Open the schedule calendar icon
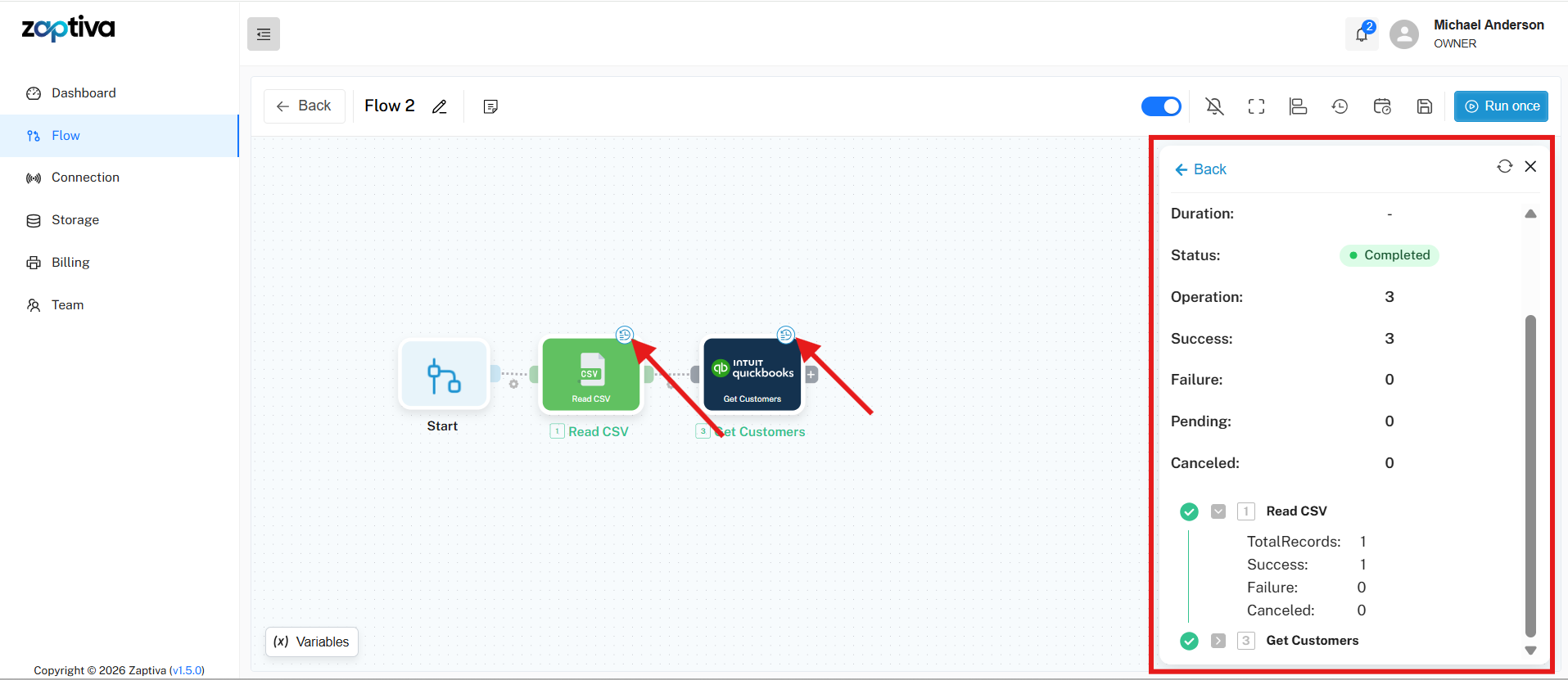 (x=1382, y=106)
